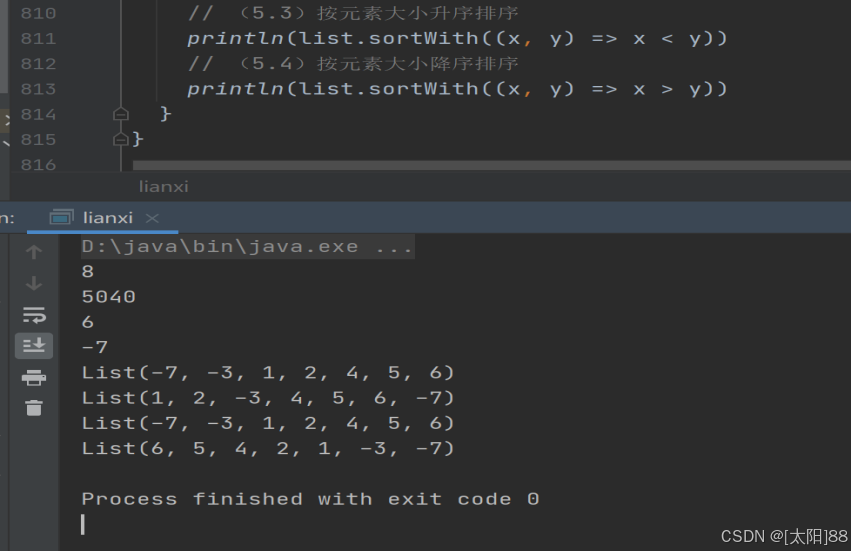Click the comment about descending sort, 5.4

tap(353, 64)
